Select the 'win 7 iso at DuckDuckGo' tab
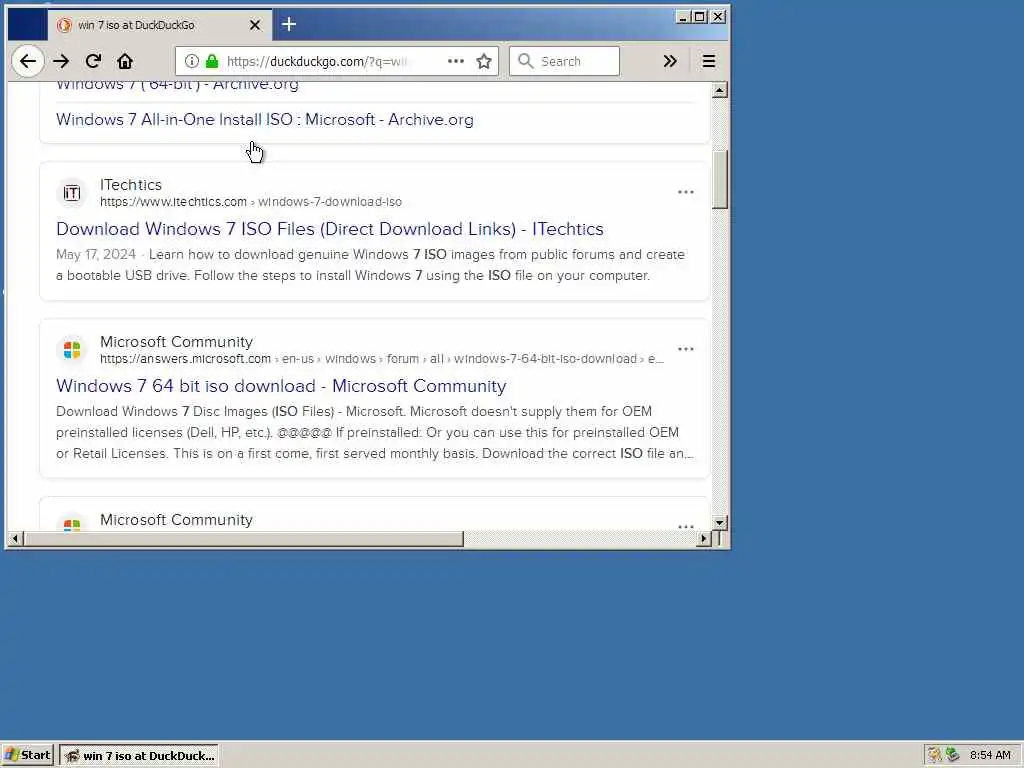Image resolution: width=1024 pixels, height=768 pixels. (159, 25)
